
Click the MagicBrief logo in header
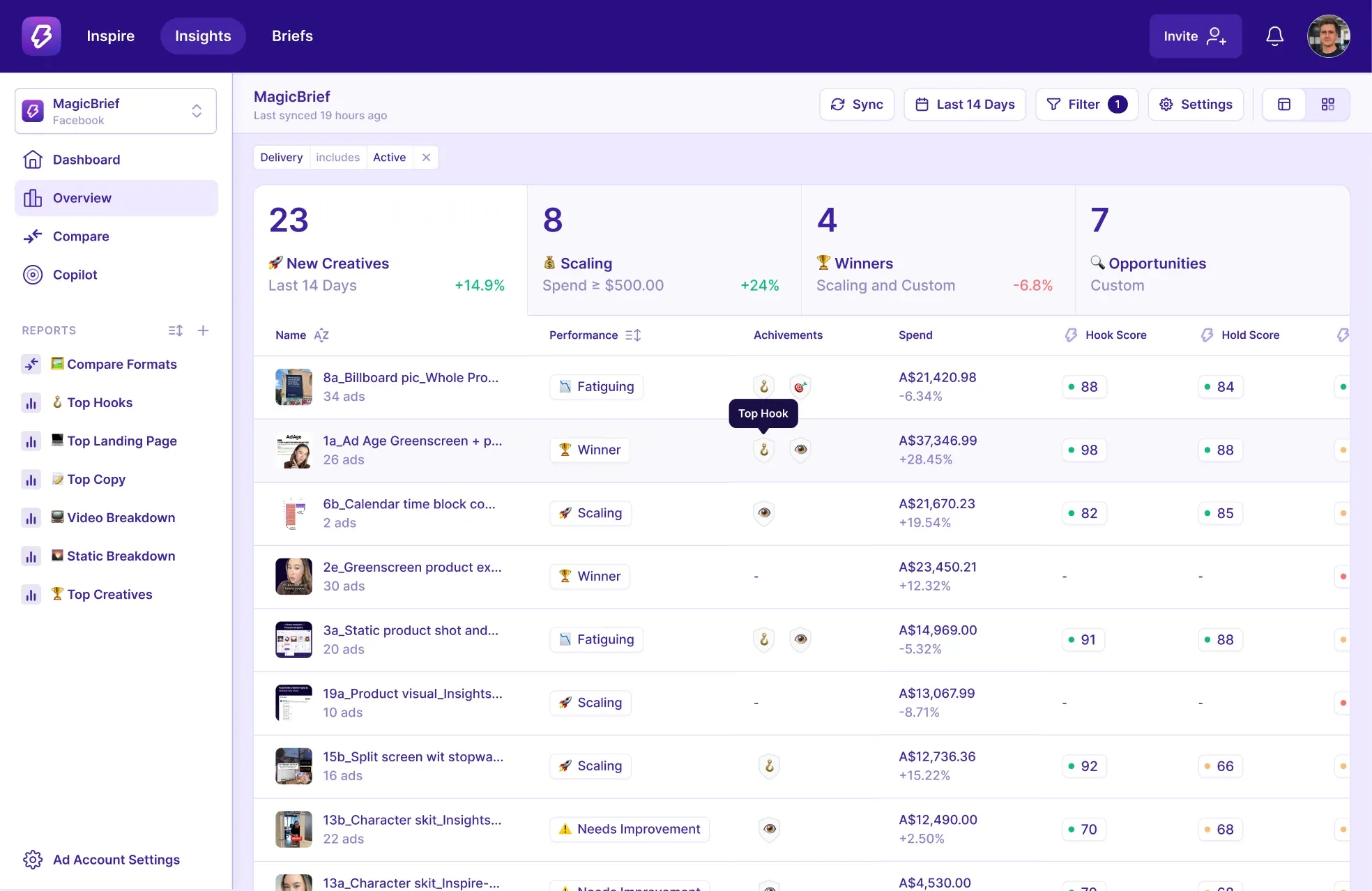[41, 36]
